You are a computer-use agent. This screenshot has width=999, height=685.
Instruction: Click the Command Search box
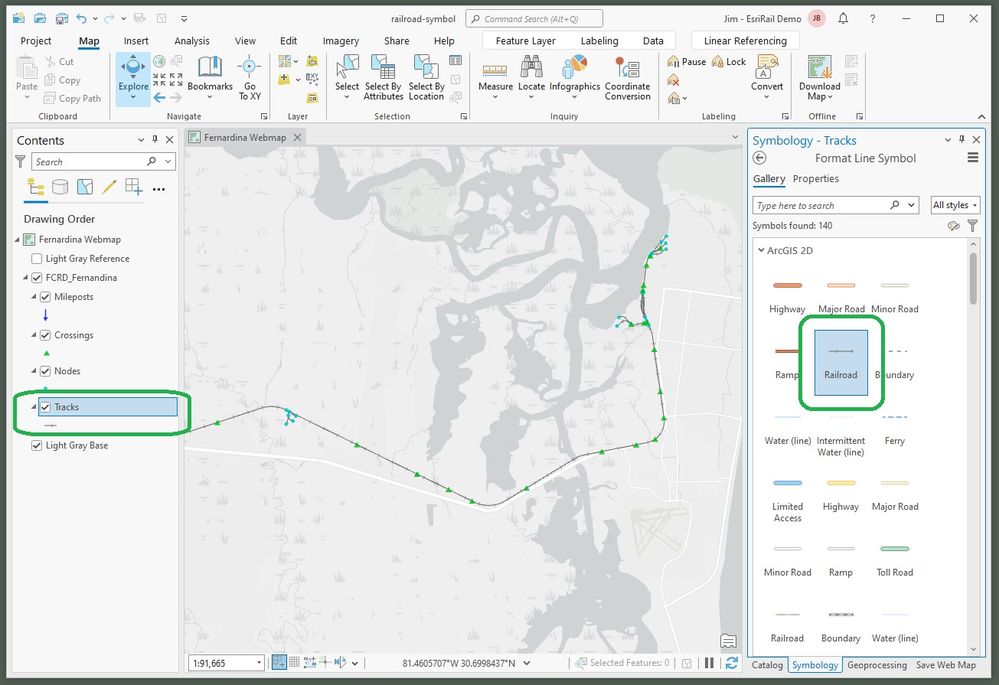(x=534, y=18)
